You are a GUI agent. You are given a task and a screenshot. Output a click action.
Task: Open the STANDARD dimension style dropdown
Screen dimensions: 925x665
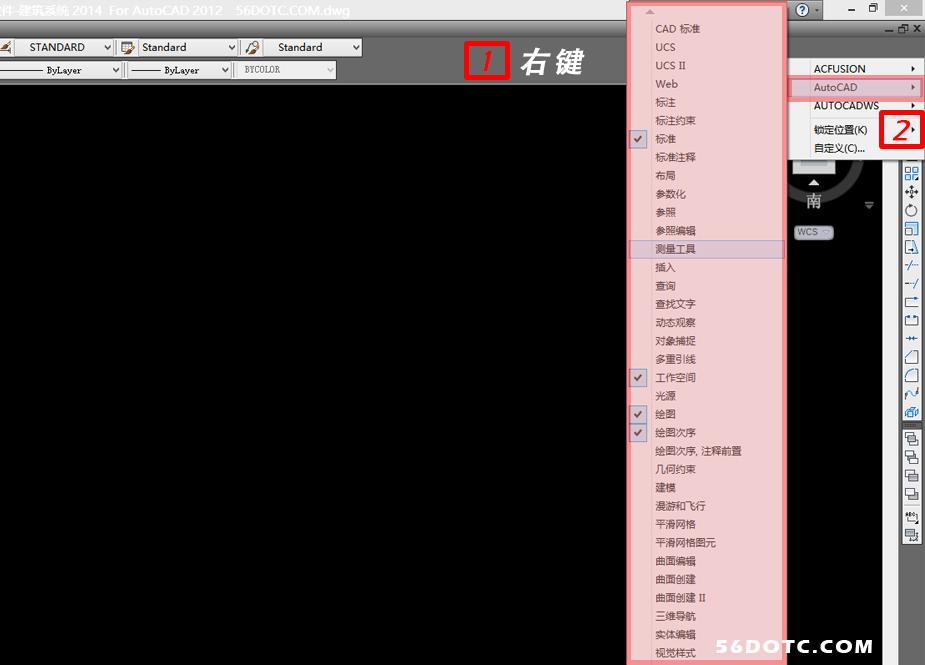coord(107,47)
